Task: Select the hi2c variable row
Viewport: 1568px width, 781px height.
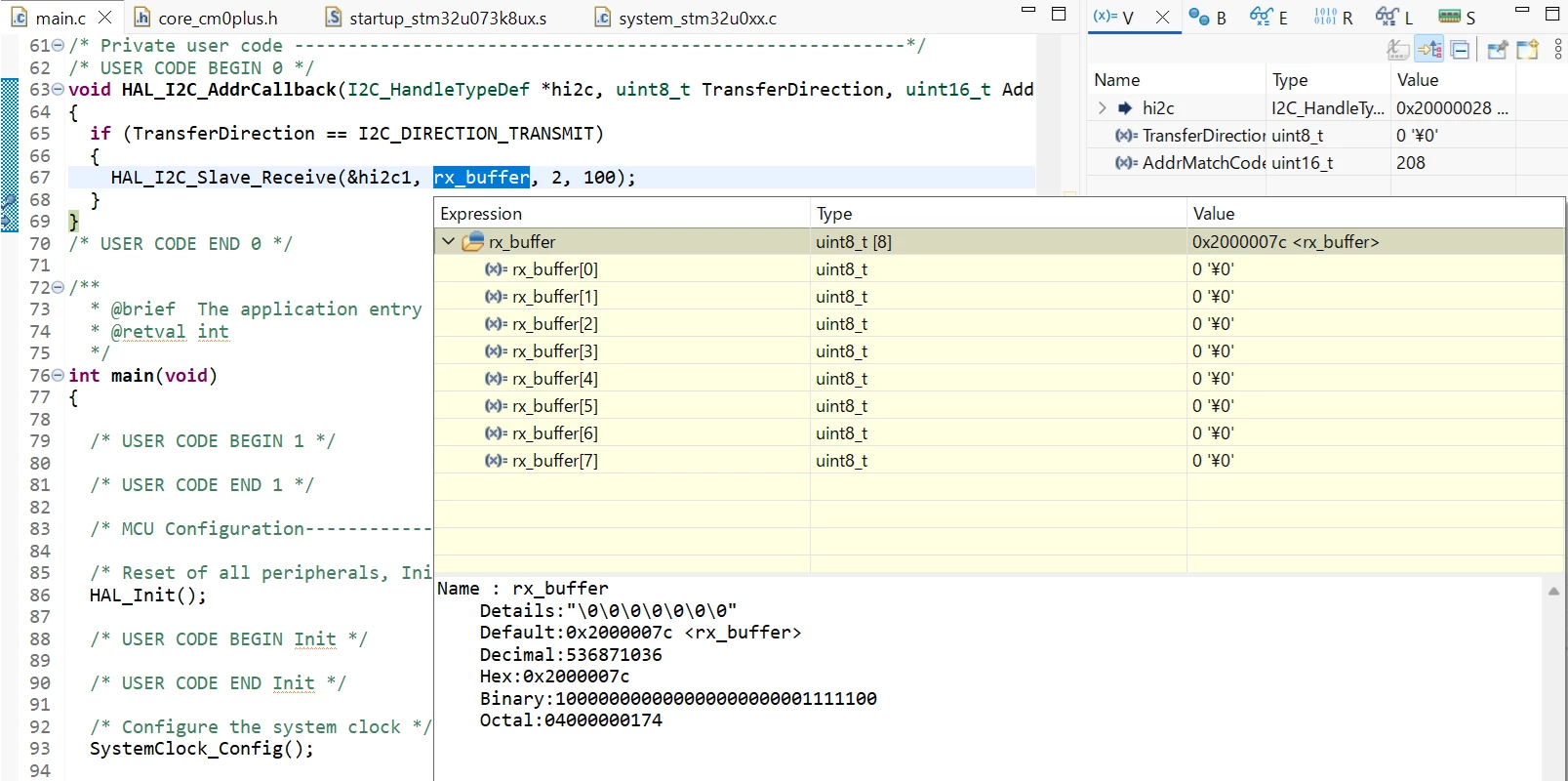Action: (x=1325, y=108)
